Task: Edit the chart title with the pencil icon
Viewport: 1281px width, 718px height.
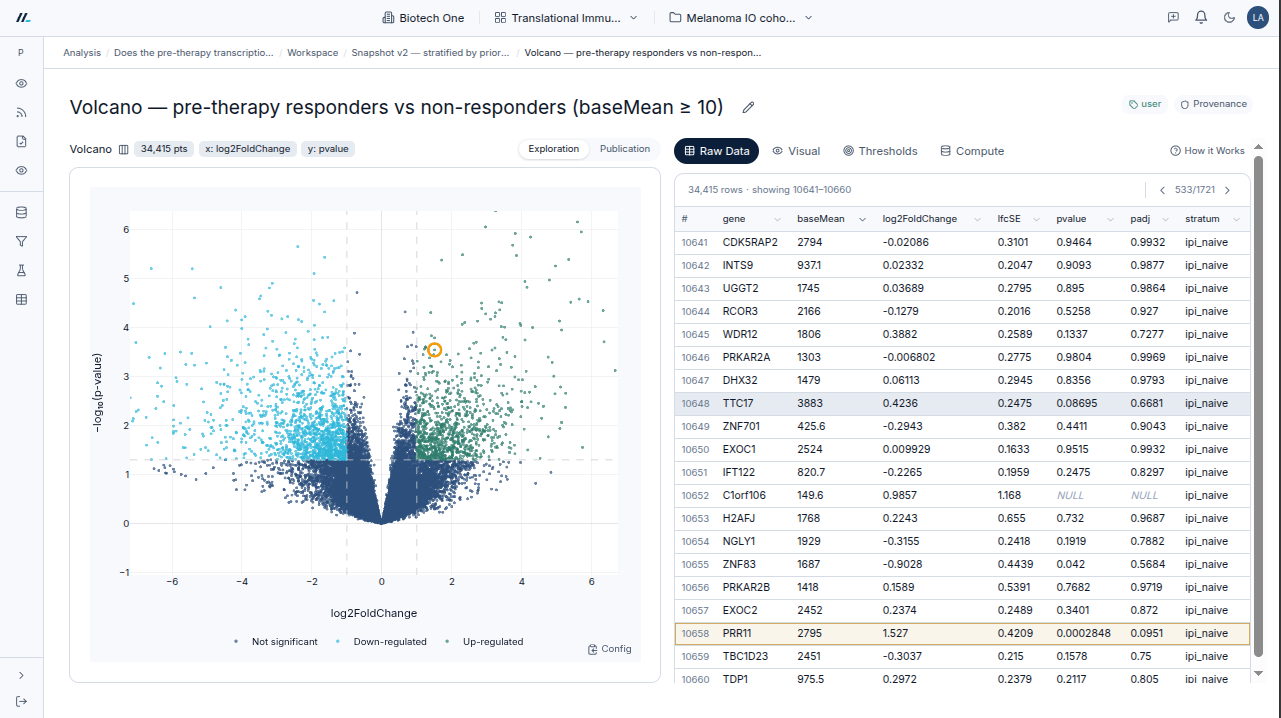Action: click(x=748, y=108)
